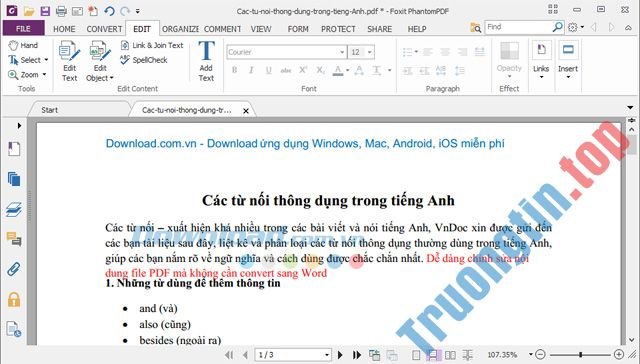Switch to the COMMENT ribbon tab
The width and height of the screenshot is (640, 364).
tap(222, 29)
